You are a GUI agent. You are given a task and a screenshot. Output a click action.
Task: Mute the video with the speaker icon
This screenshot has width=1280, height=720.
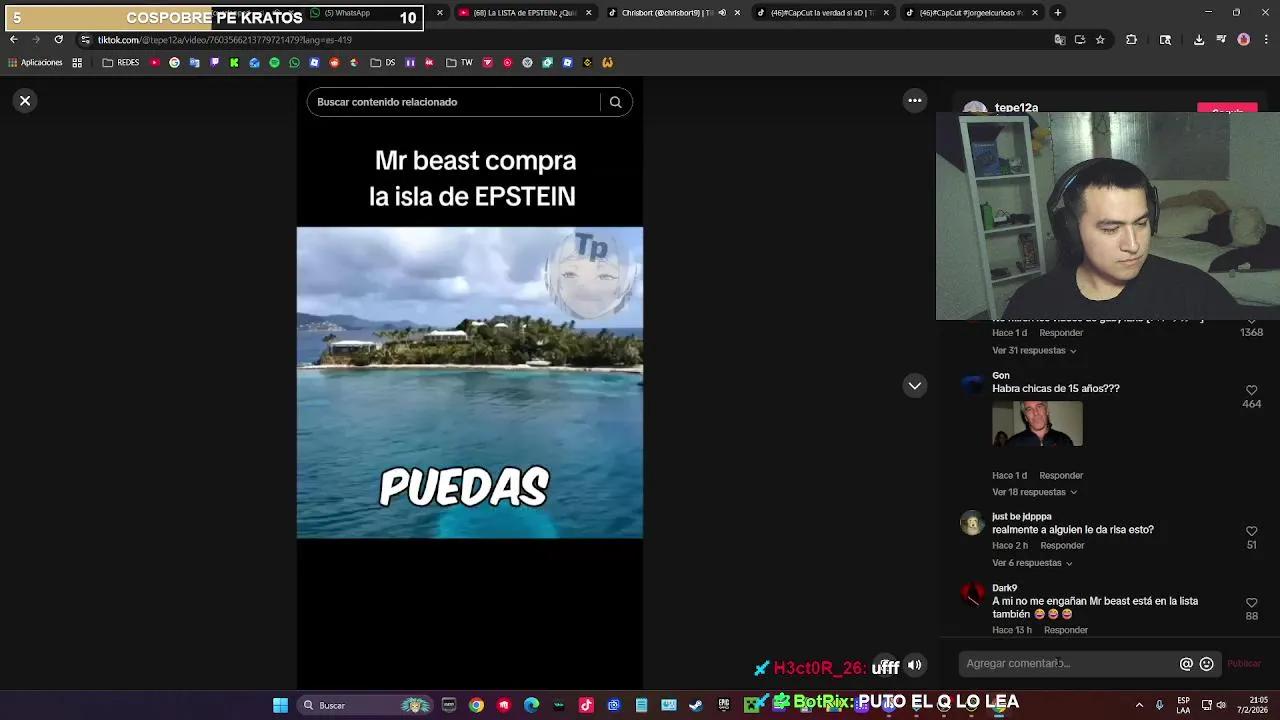point(914,665)
